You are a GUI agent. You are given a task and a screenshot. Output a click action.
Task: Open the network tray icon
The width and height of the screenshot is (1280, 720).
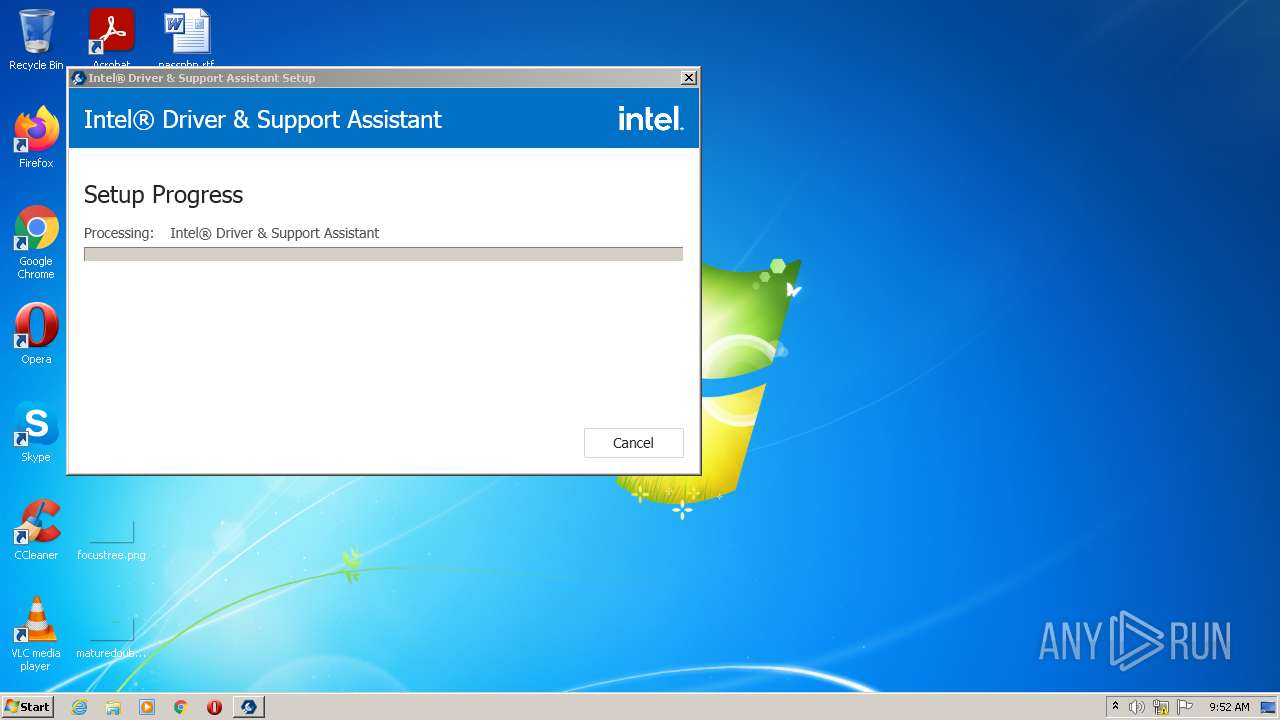coord(1161,707)
